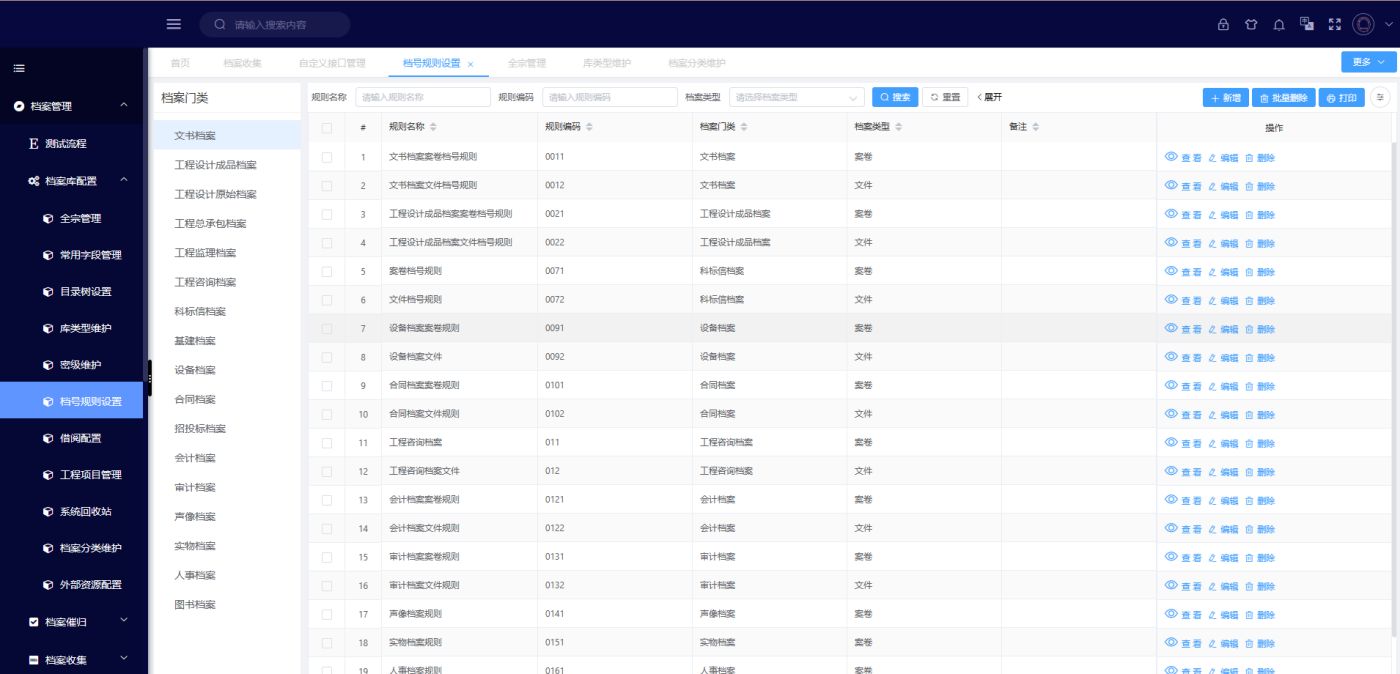Viewport: 1400px width, 674px height.
Task: Edit row 文件档号规则 with code 0072
Action: [1223, 300]
